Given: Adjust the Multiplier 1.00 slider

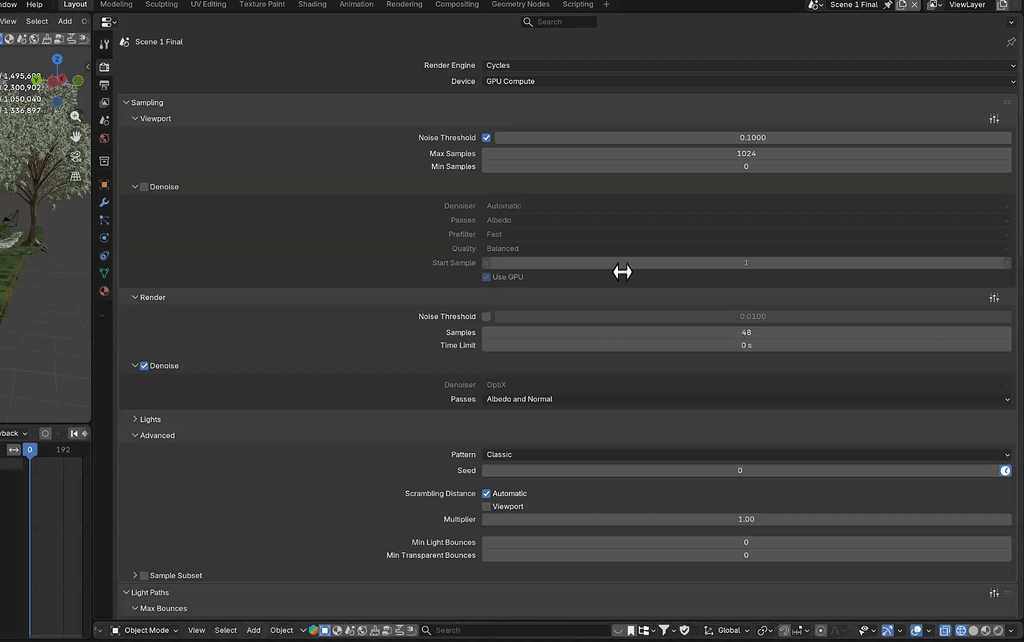Looking at the screenshot, I should tap(746, 520).
